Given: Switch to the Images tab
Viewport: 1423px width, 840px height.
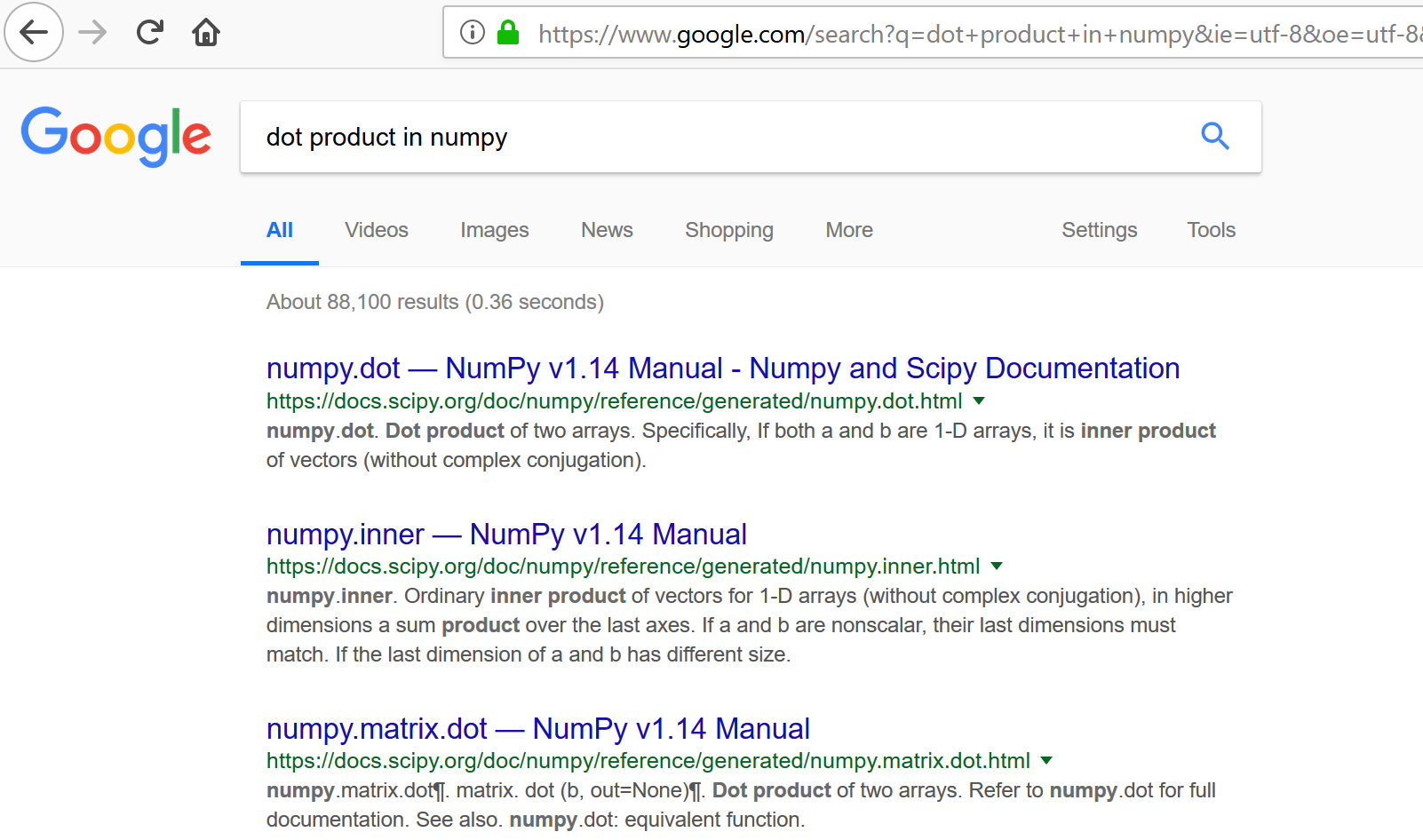Looking at the screenshot, I should coord(495,230).
